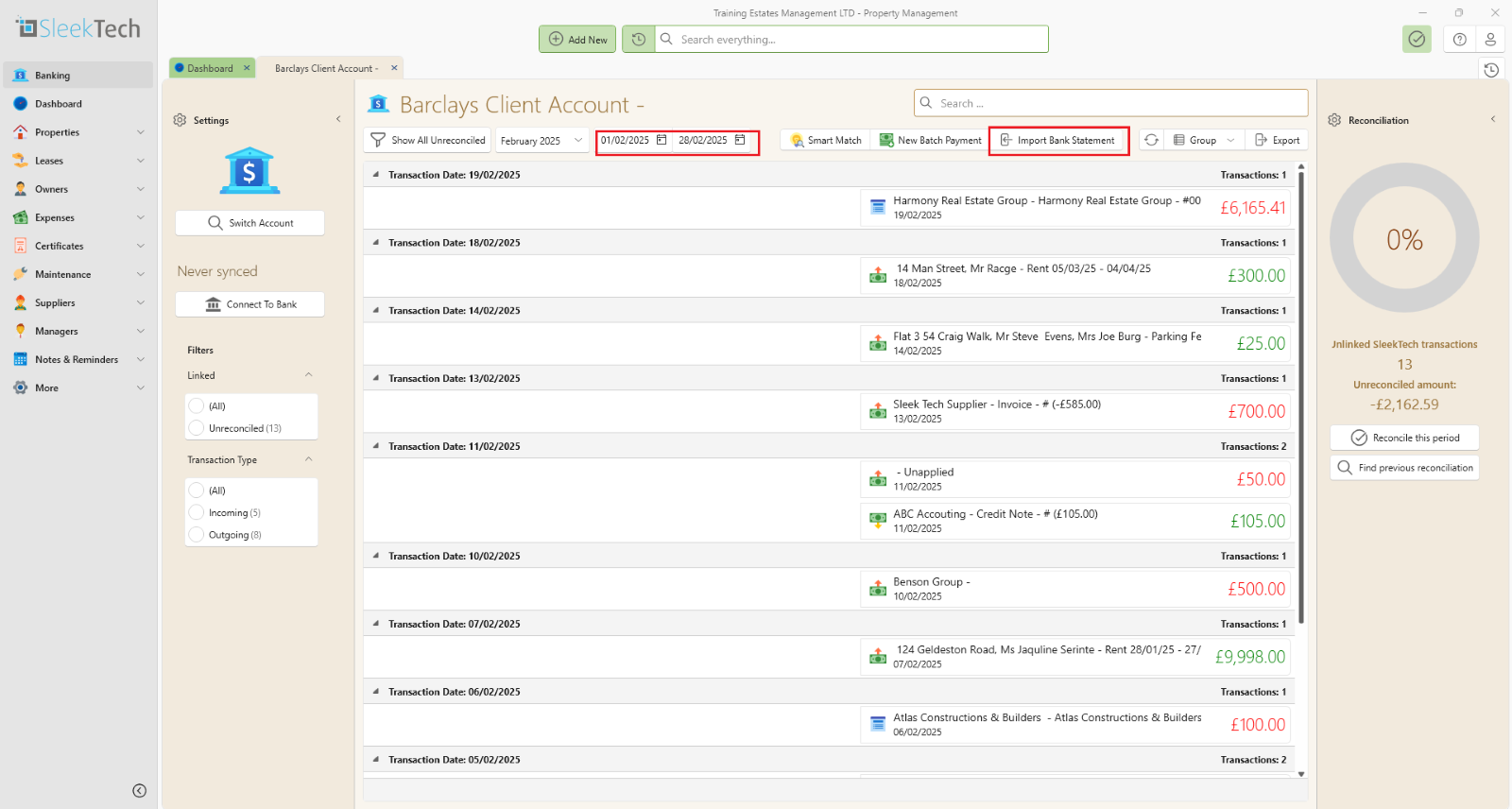Open the Group dropdown arrow
This screenshot has width=1512, height=809.
point(1230,140)
